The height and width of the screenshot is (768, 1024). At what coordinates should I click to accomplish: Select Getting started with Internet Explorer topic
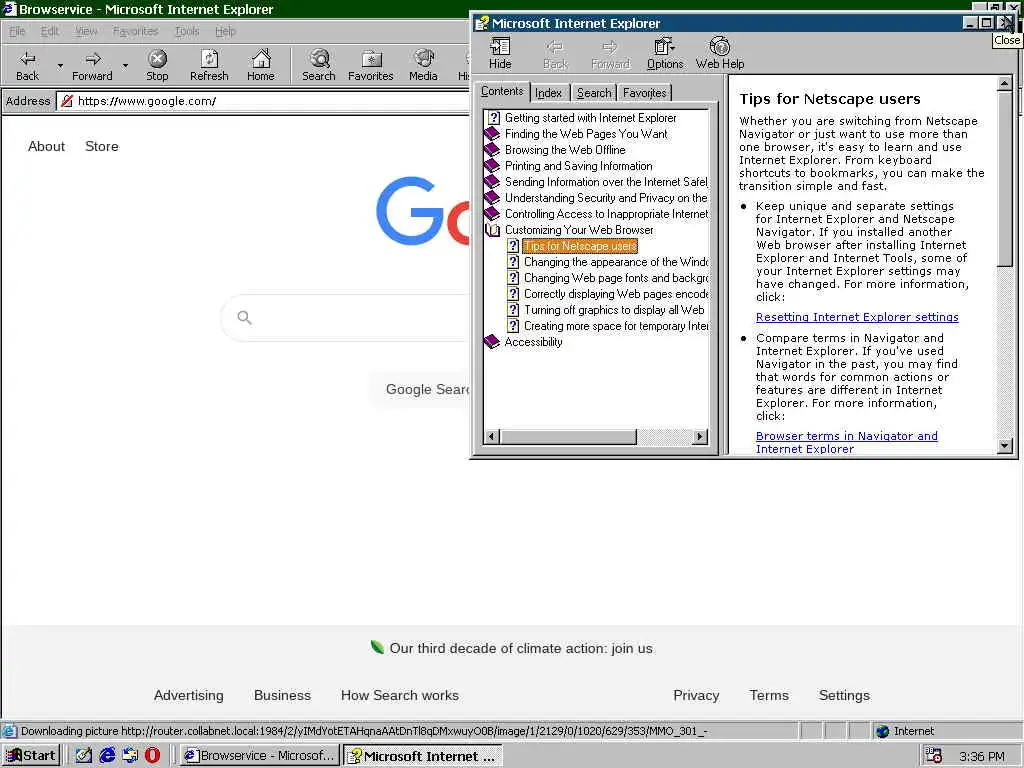coord(590,118)
